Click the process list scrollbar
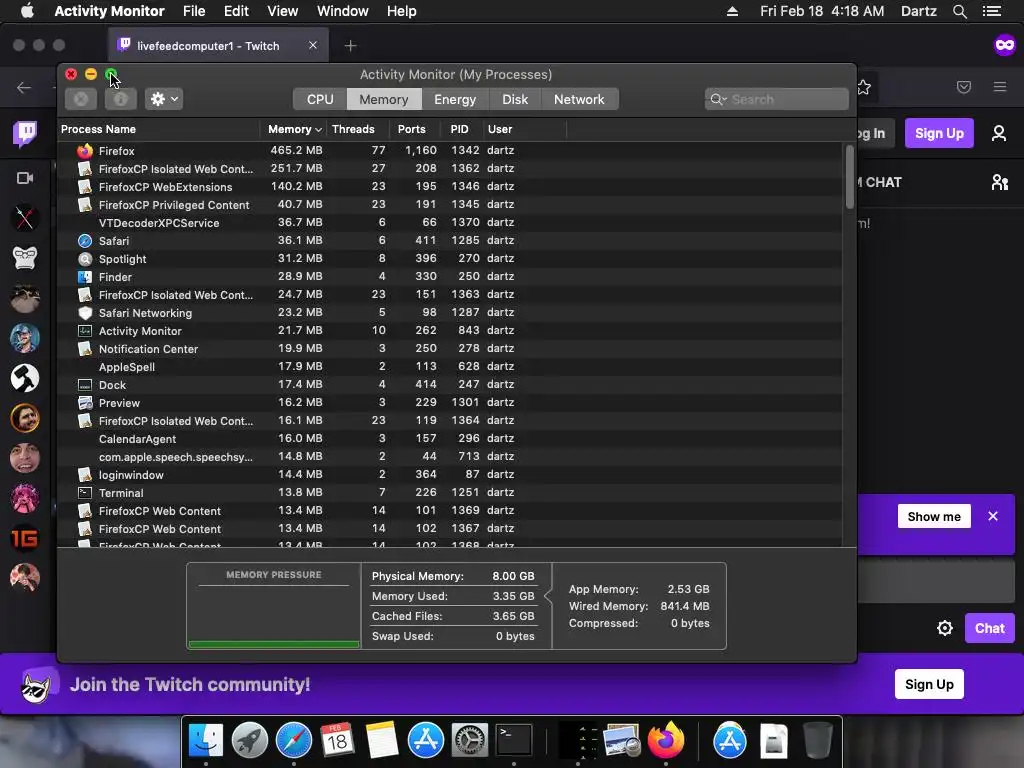Image resolution: width=1024 pixels, height=768 pixels. pos(850,178)
